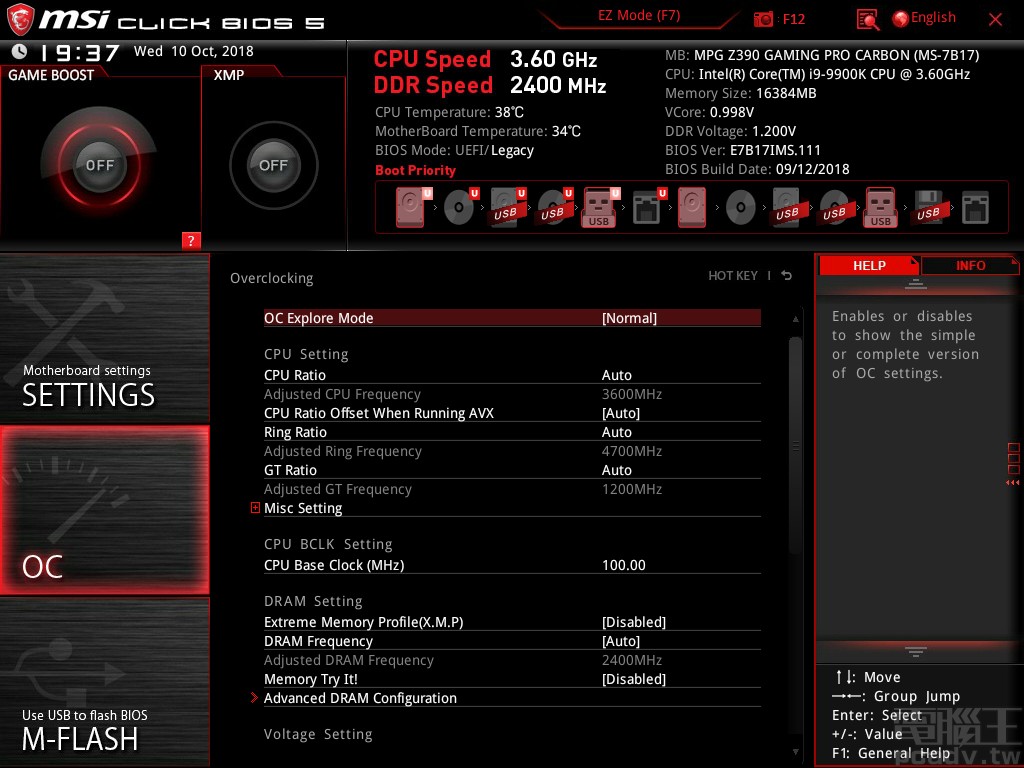Click the settings list scrollbar thumb
The image size is (1024, 768).
[x=795, y=446]
